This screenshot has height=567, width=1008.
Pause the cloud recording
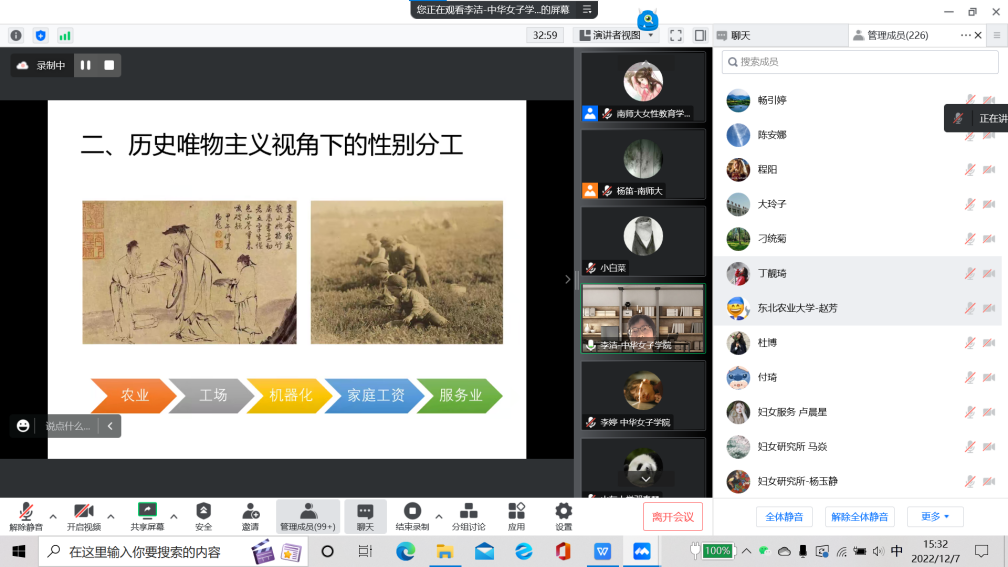86,65
